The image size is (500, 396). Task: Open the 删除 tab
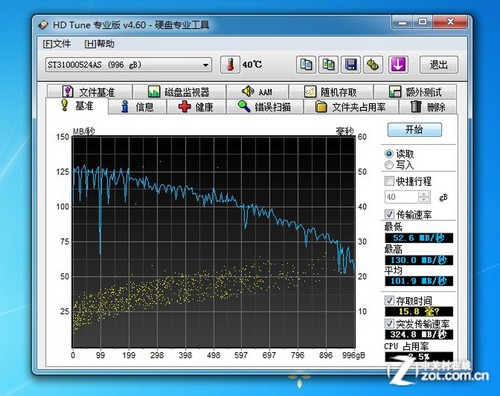coord(428,107)
